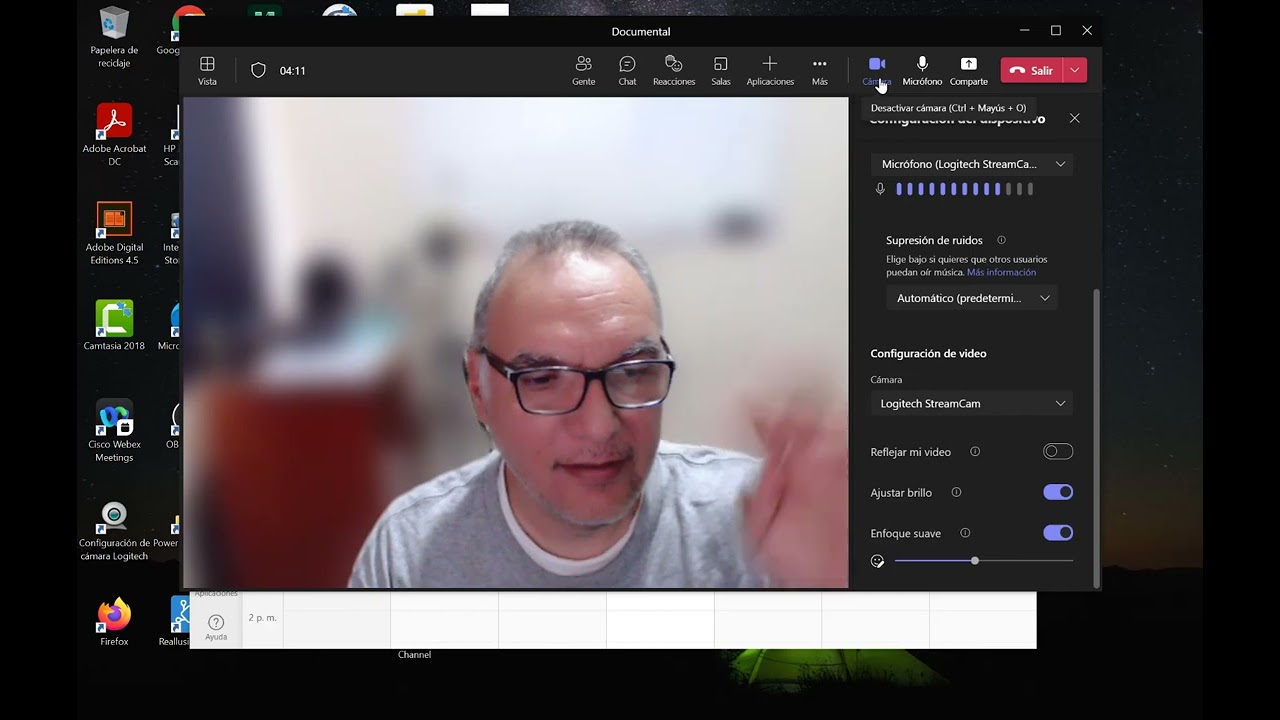This screenshot has height=720, width=1280.
Task: Adjust the soft focus intensity slider
Action: tap(984, 561)
